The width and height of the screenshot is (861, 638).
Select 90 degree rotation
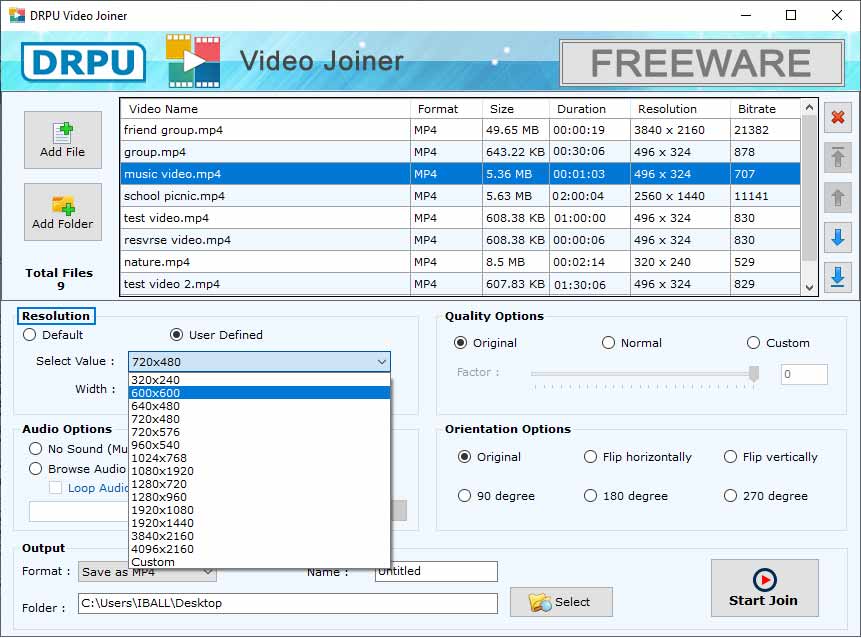tap(464, 496)
